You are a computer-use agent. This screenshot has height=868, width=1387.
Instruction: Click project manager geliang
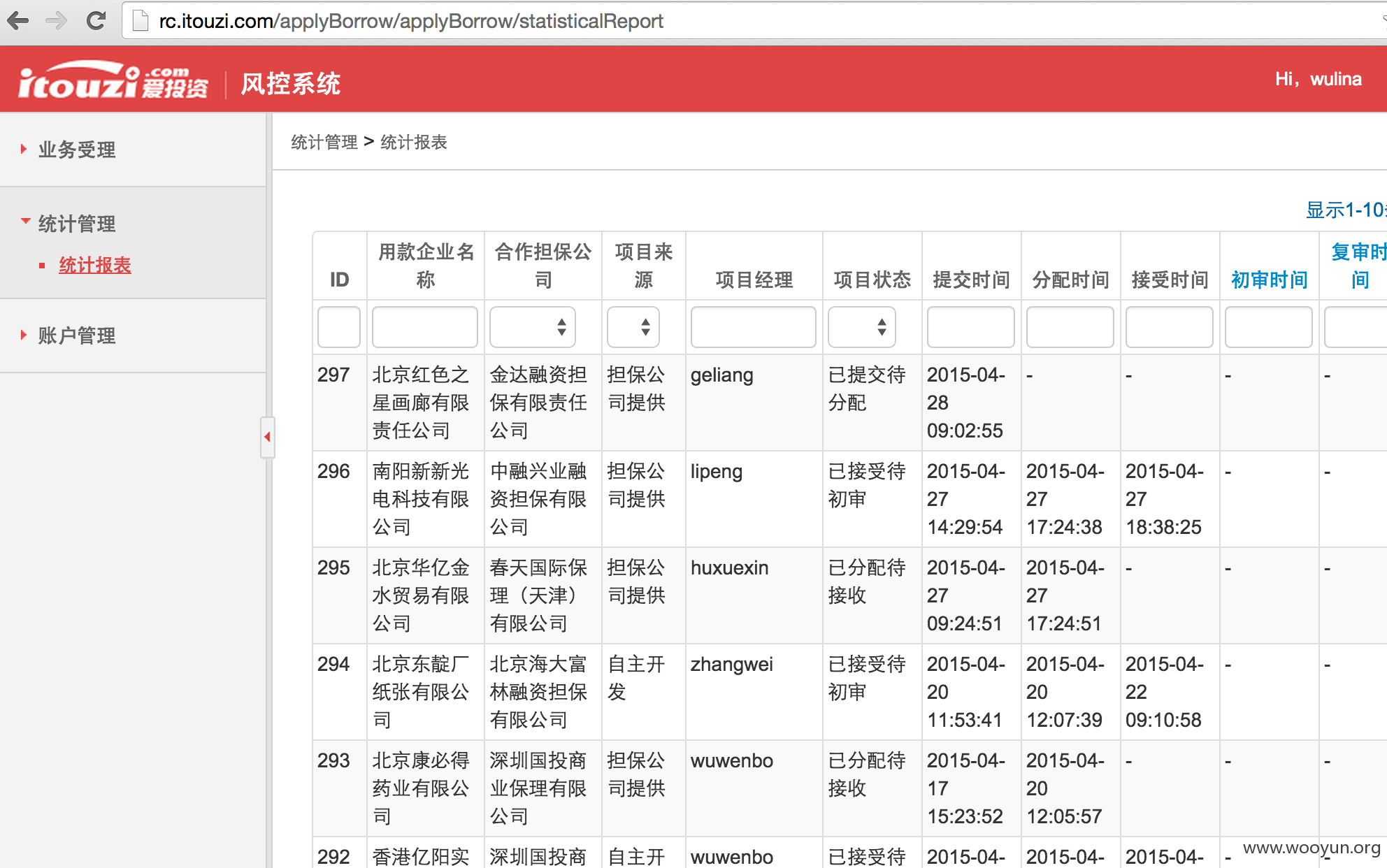click(722, 376)
